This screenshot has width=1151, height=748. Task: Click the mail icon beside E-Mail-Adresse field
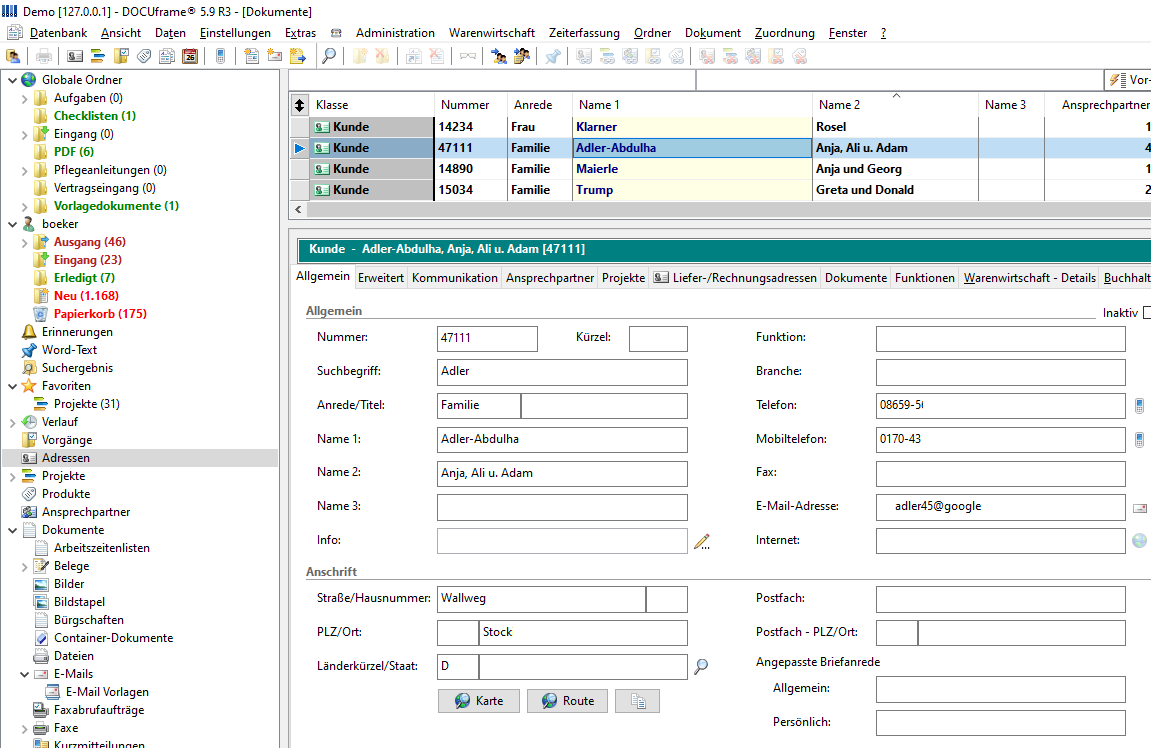[x=1140, y=508]
